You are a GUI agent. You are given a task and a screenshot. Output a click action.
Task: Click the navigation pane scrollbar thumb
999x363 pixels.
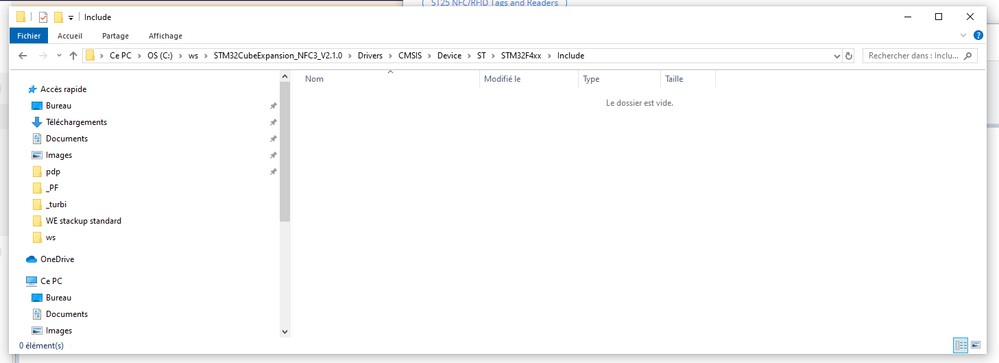[285, 152]
